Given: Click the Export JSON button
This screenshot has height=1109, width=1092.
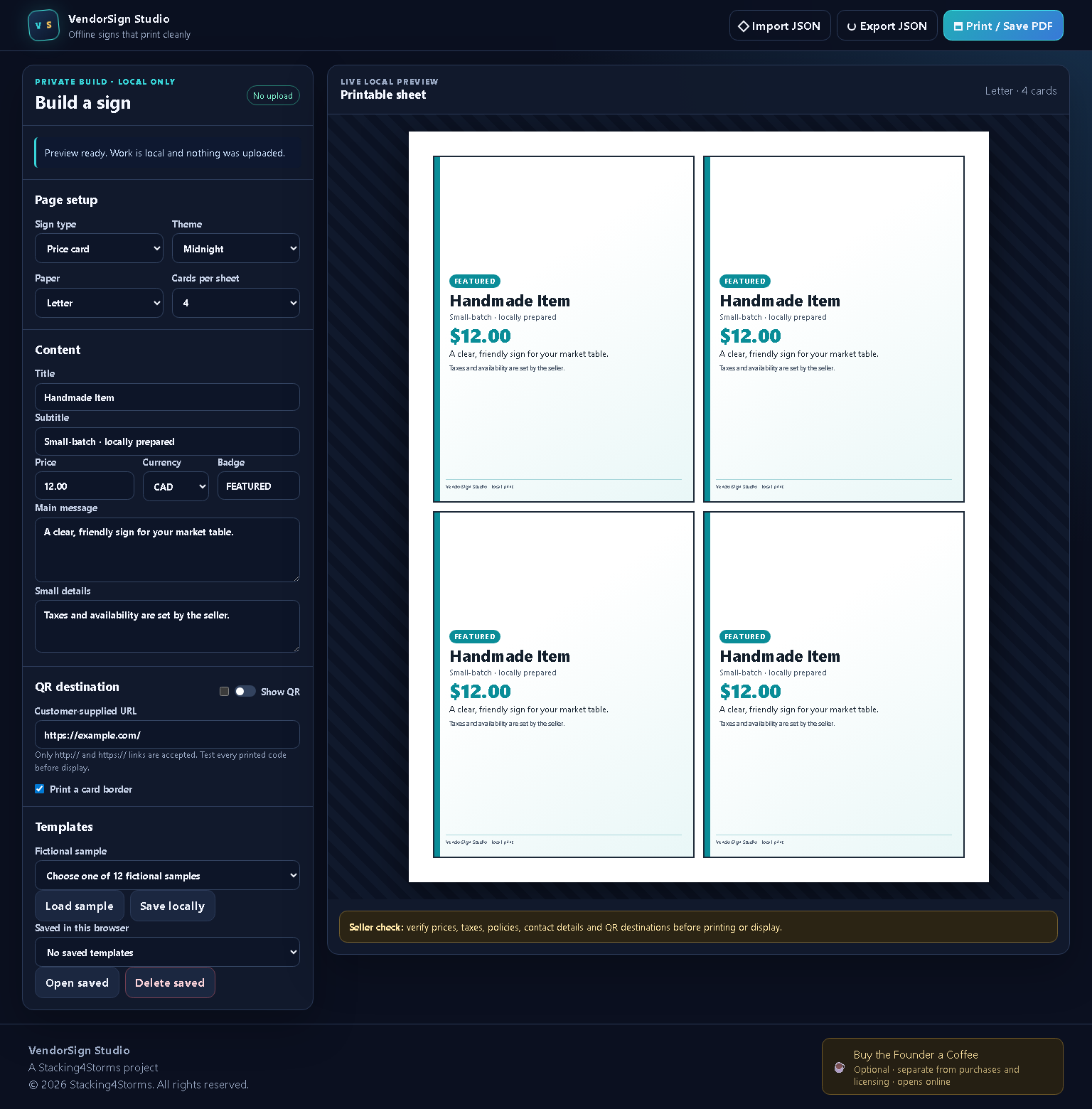Looking at the screenshot, I should click(887, 26).
